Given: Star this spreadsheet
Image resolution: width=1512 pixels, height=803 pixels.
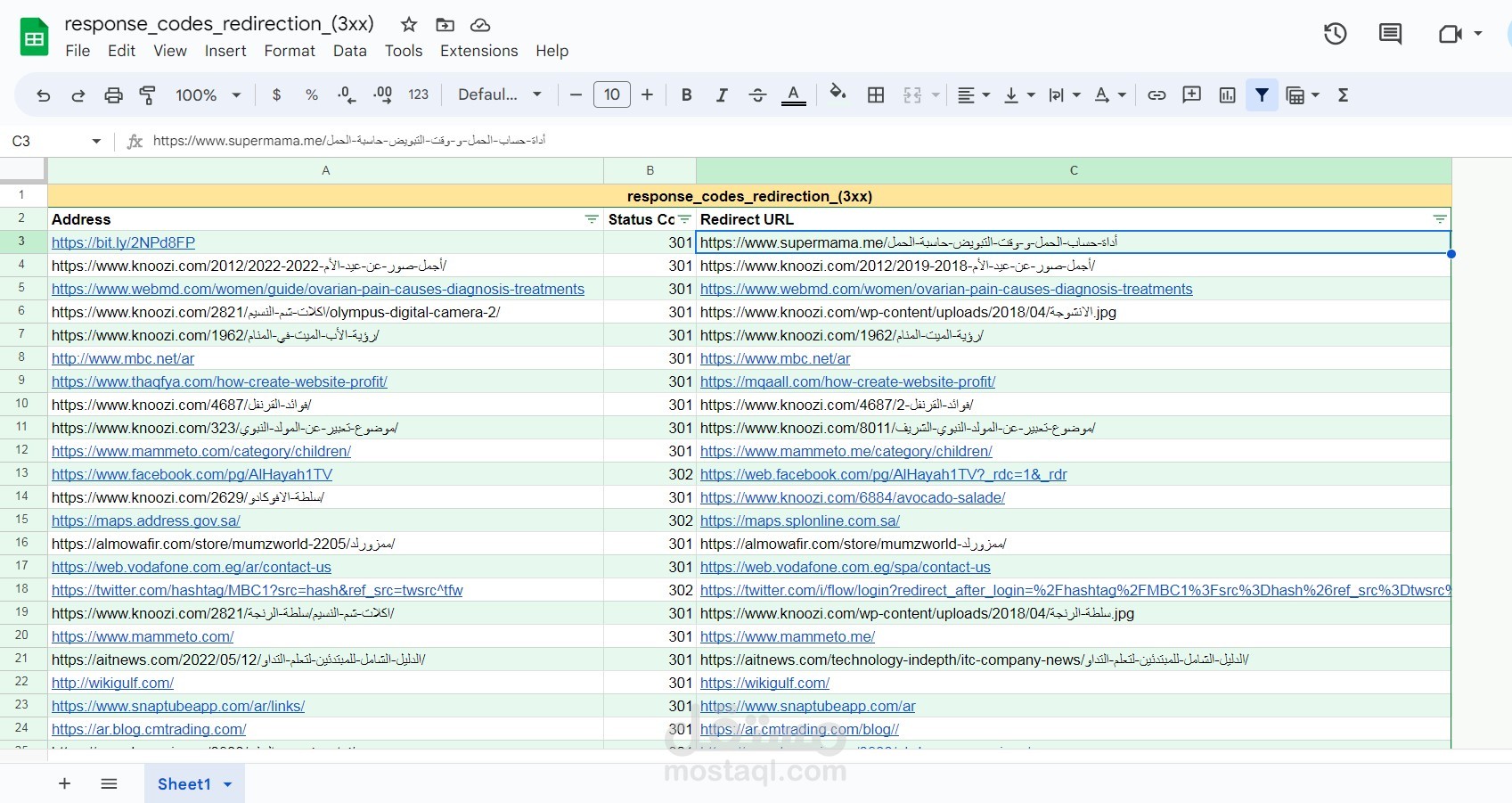Looking at the screenshot, I should click(x=409, y=25).
